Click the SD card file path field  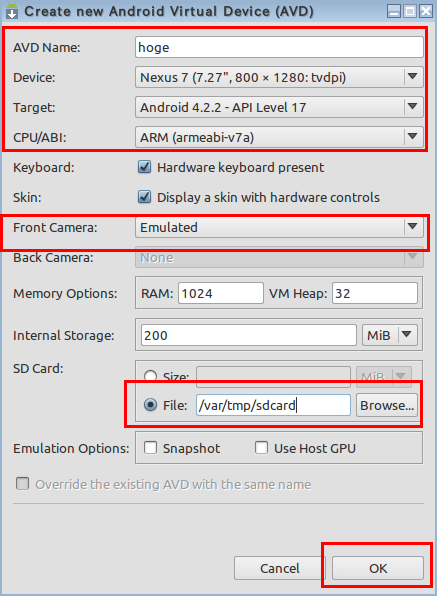coord(273,405)
